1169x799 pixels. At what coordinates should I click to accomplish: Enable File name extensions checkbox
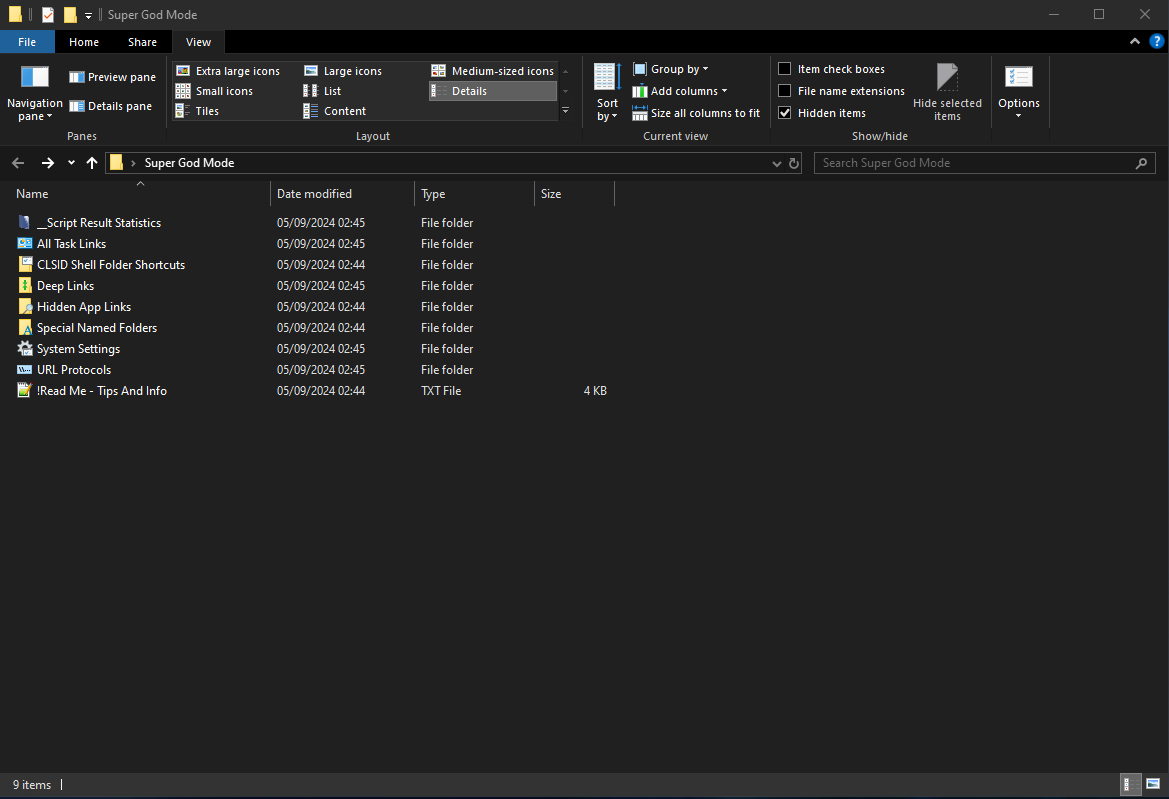pyautogui.click(x=784, y=91)
